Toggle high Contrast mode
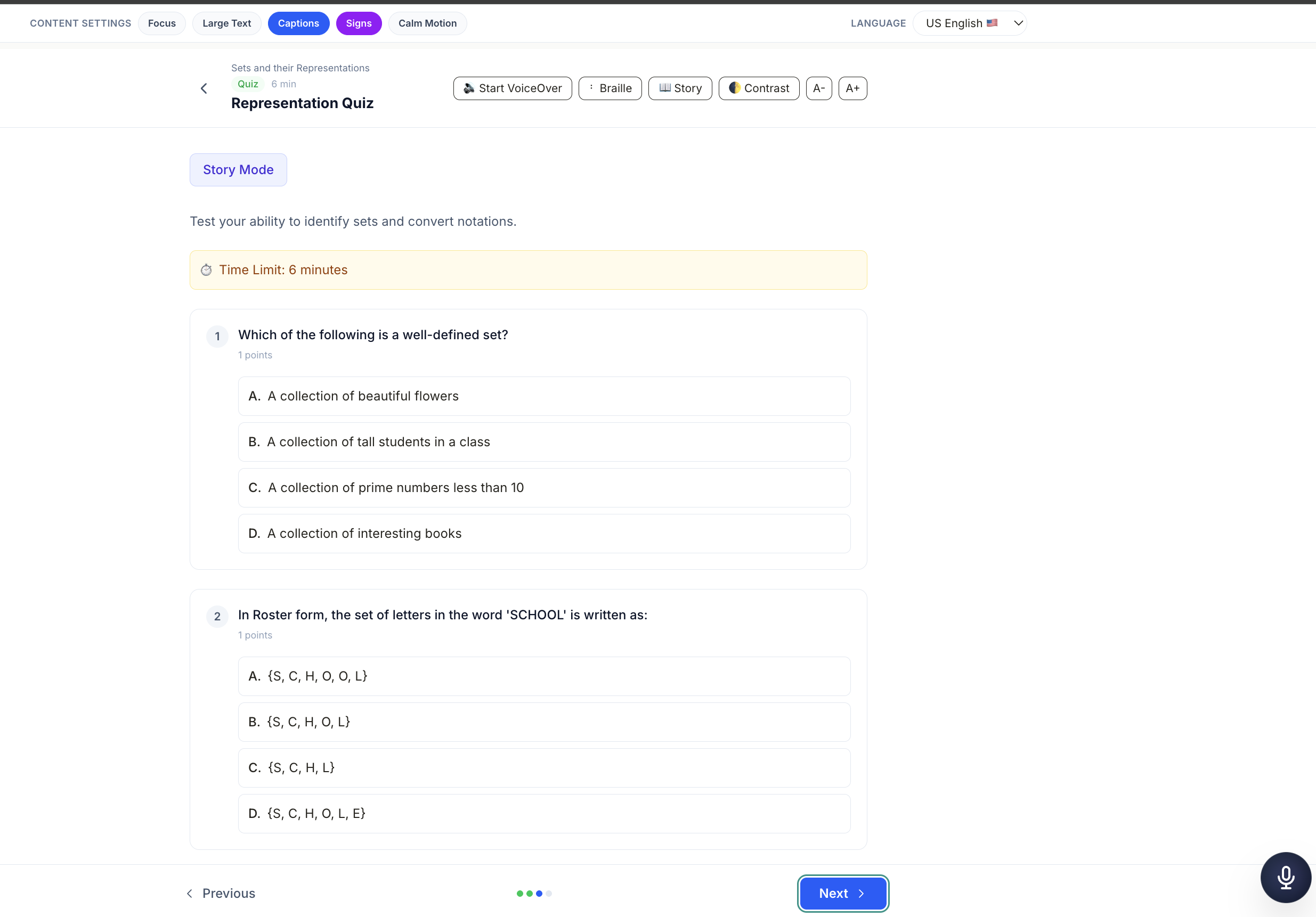The height and width of the screenshot is (917, 1316). [x=758, y=88]
